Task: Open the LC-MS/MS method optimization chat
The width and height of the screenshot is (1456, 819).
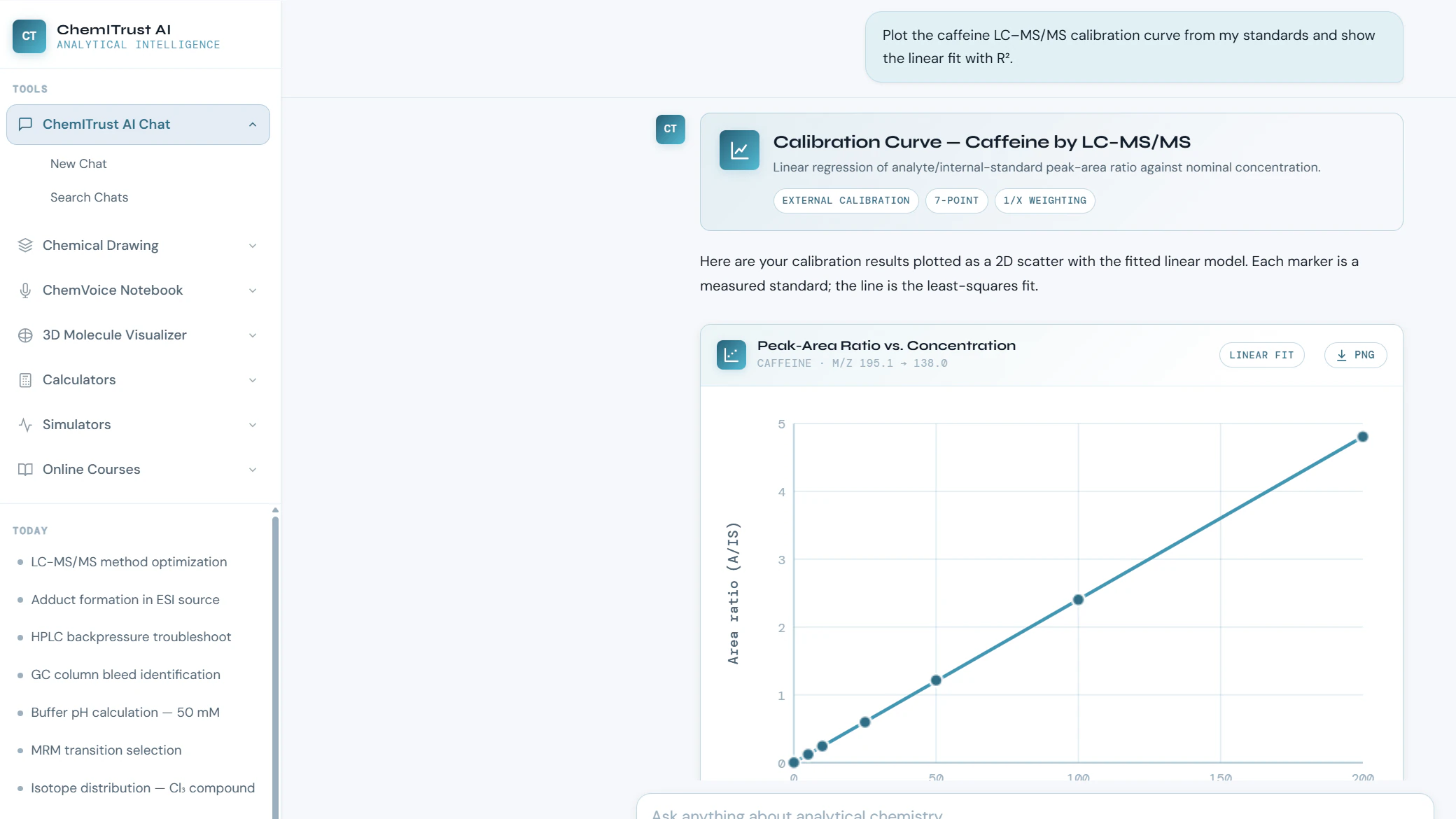Action: [x=129, y=562]
